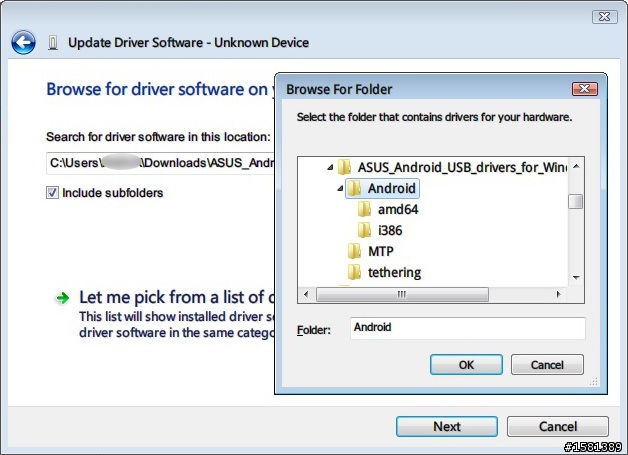Toggle the Include subfolders checkbox
The image size is (628, 455).
52,193
